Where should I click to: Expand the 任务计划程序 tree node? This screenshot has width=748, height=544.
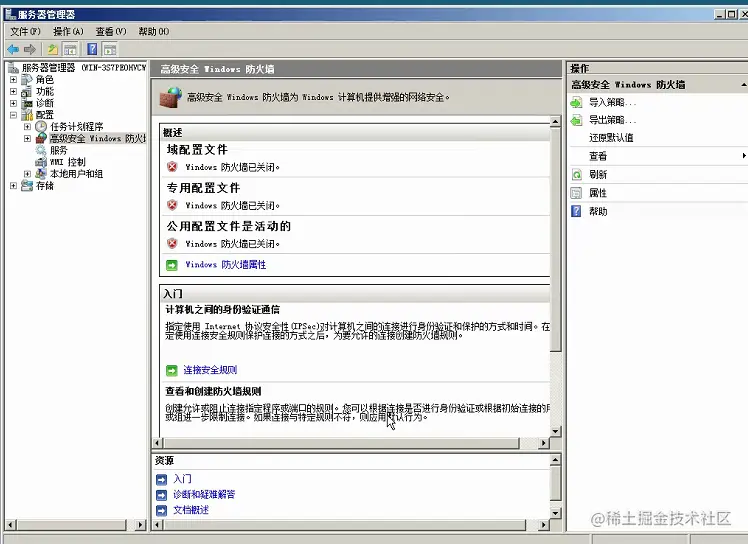pos(27,126)
